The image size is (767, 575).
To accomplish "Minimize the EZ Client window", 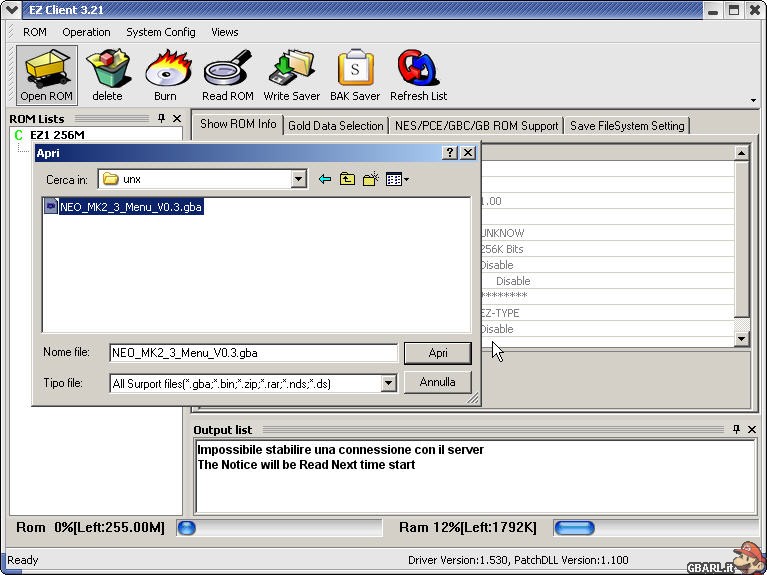I will [713, 10].
